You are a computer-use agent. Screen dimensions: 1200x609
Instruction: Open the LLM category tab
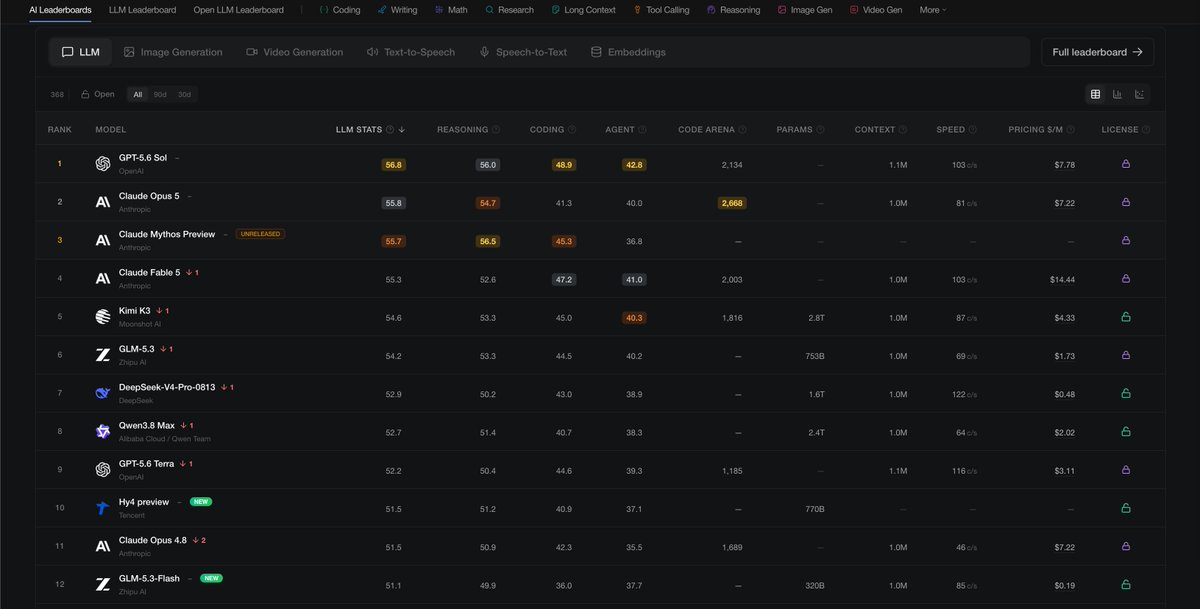pos(81,52)
